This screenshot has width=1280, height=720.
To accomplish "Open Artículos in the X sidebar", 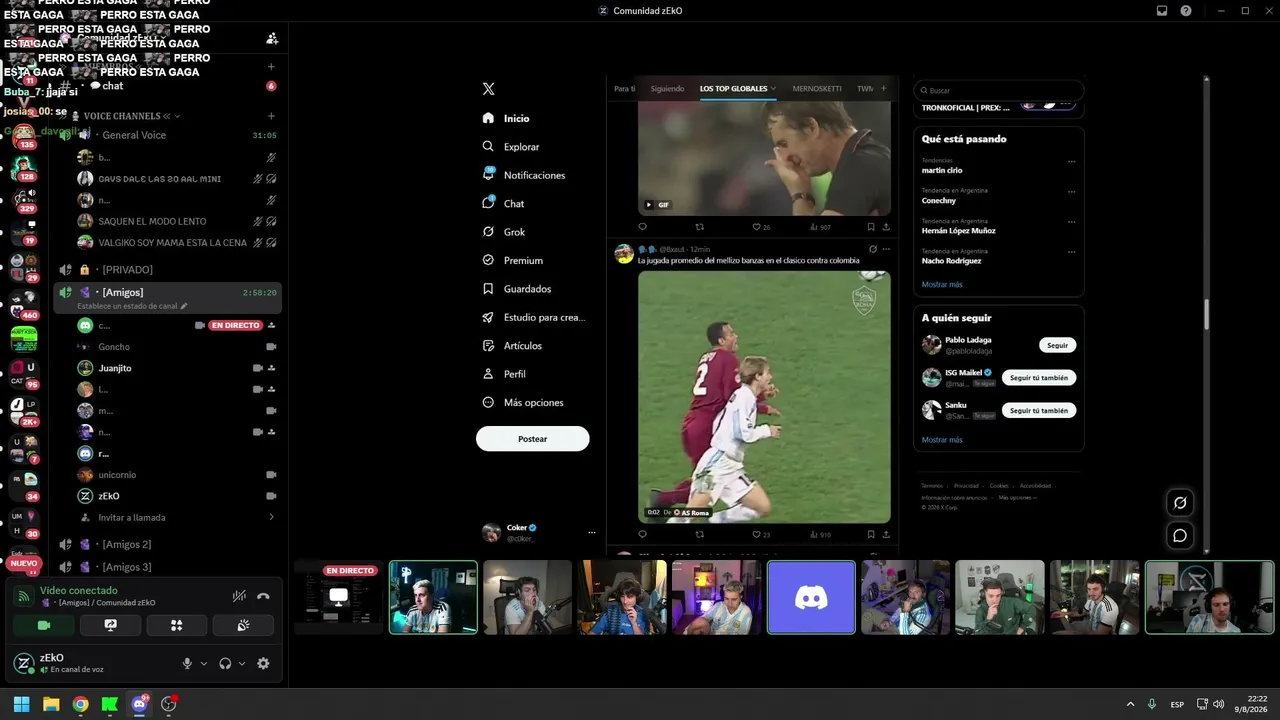I will click(511, 346).
